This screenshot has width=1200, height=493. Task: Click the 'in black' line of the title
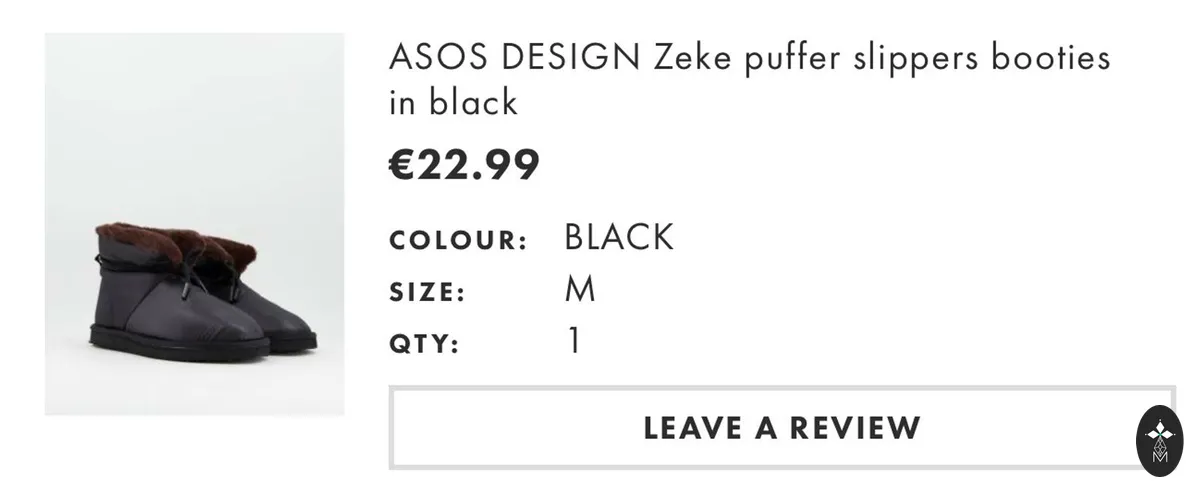click(x=454, y=102)
